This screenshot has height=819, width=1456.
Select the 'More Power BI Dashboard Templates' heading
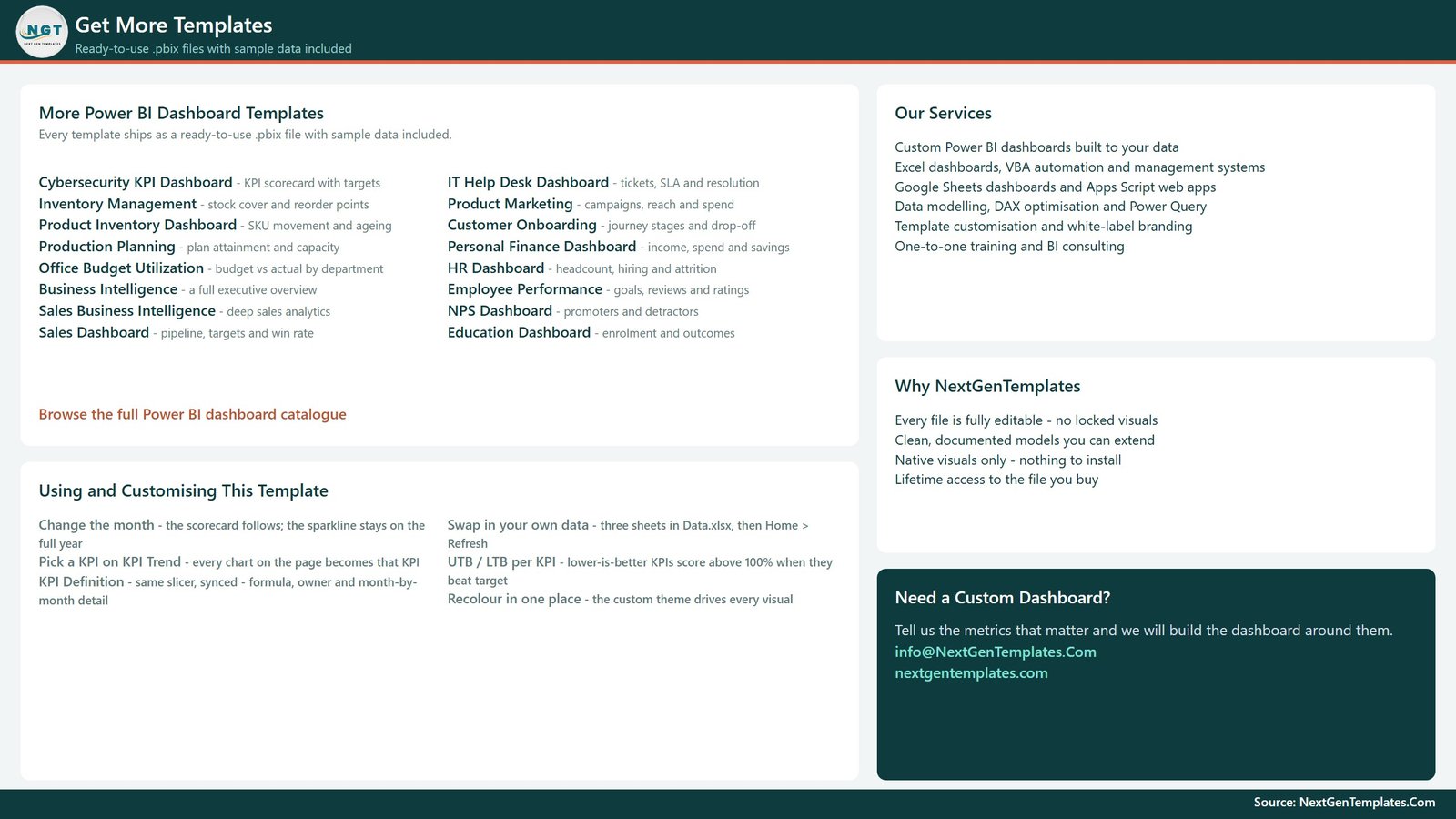181,113
